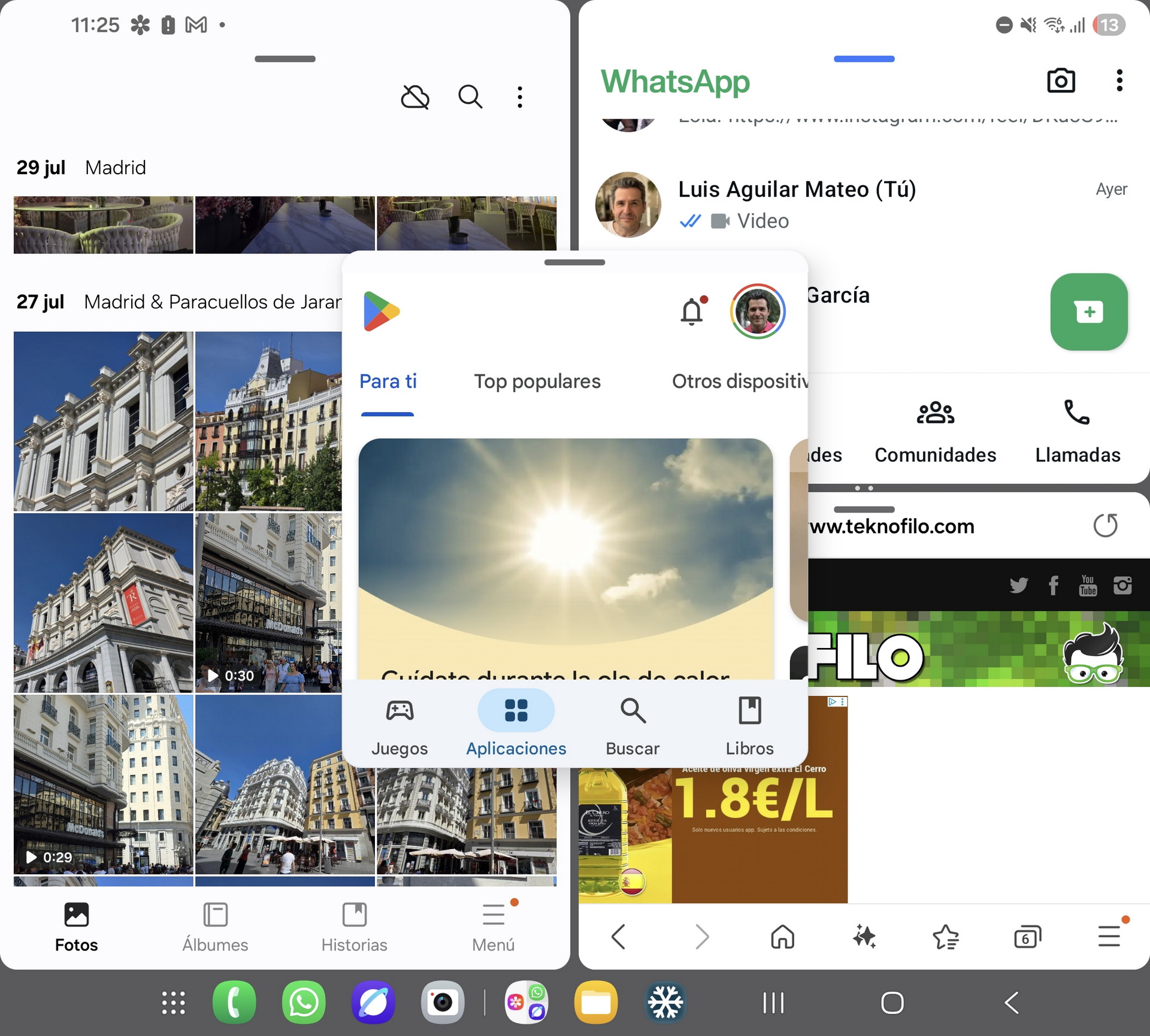The image size is (1150, 1036).
Task: Open the app drawer grid in taskbar
Action: pos(173,1002)
